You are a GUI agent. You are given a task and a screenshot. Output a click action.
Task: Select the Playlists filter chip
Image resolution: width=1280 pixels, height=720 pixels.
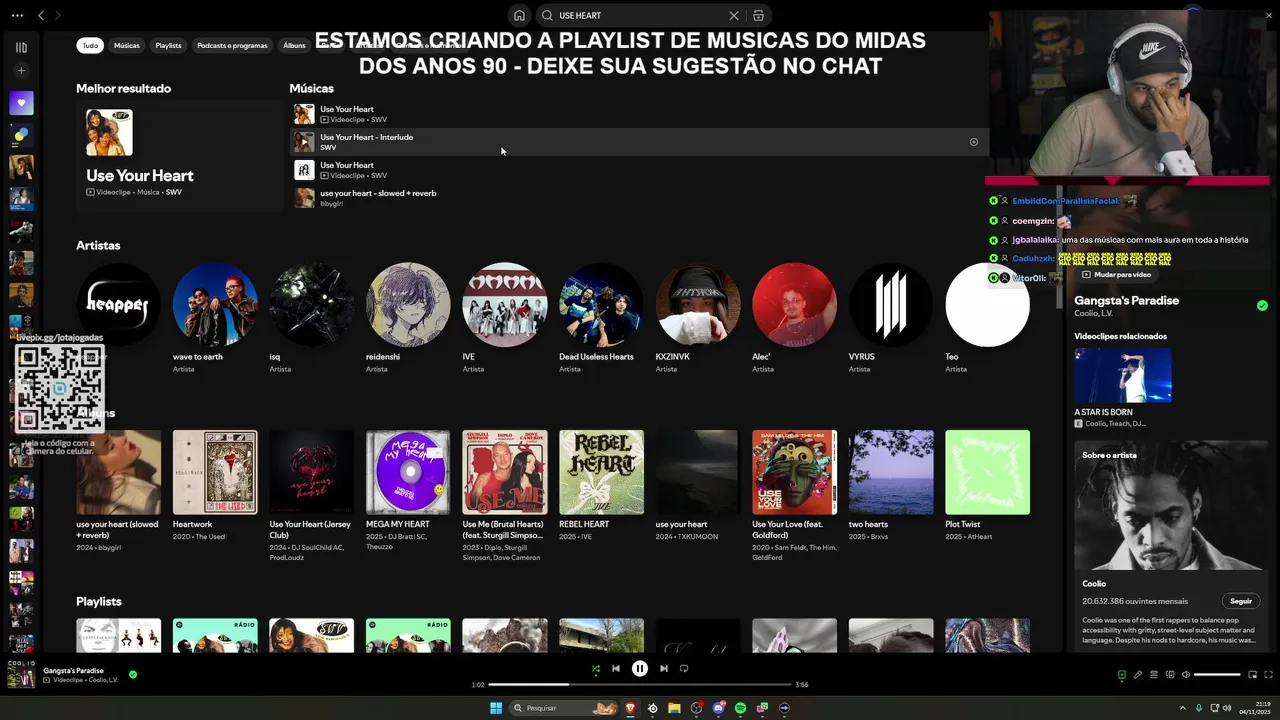168,45
